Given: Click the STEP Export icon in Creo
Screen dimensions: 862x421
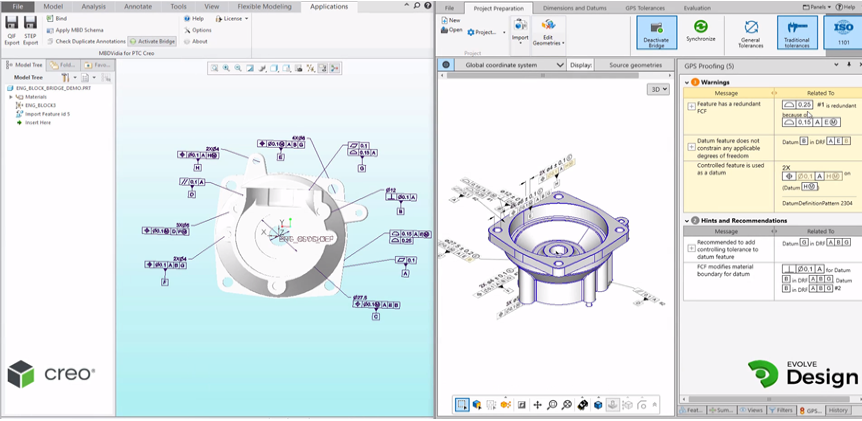Looking at the screenshot, I should click(x=31, y=30).
